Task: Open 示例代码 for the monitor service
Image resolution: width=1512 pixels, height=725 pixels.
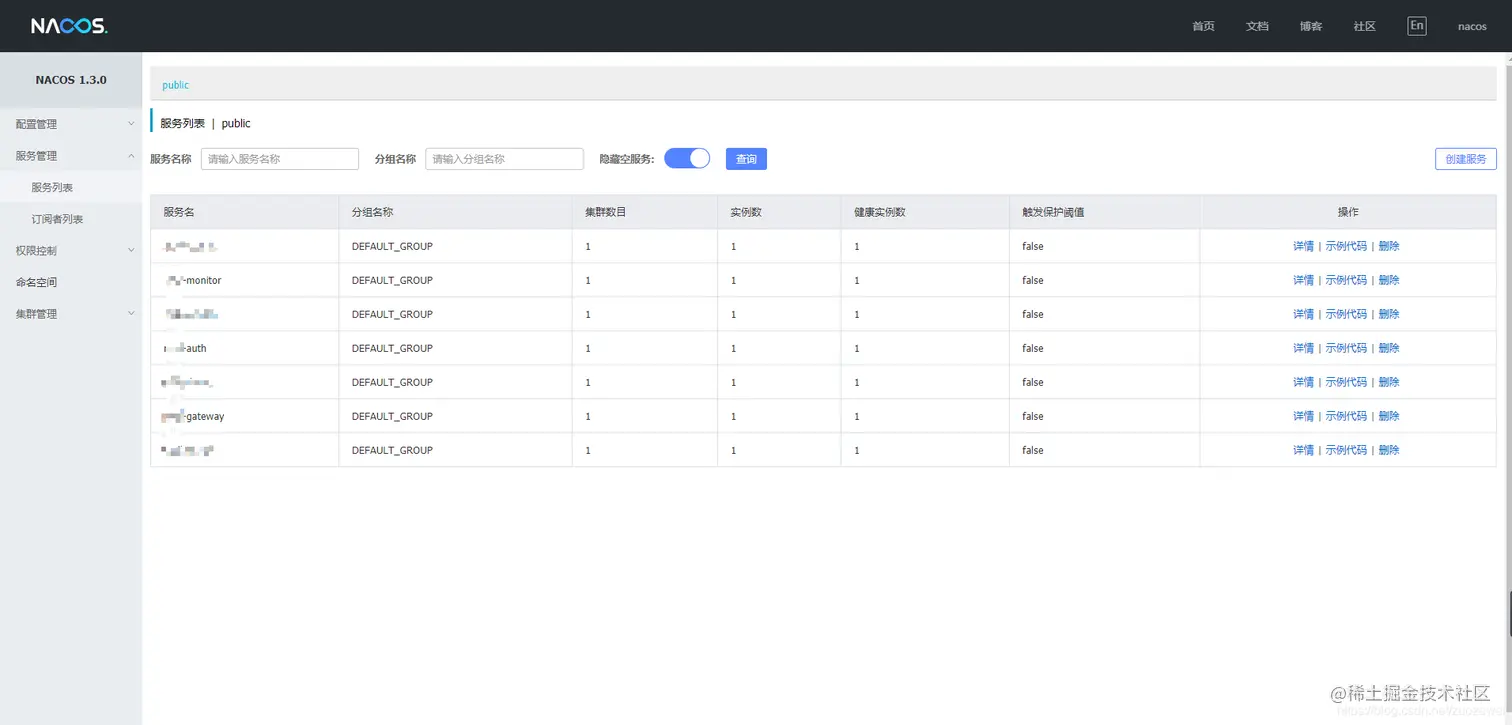Action: pyautogui.click(x=1346, y=280)
